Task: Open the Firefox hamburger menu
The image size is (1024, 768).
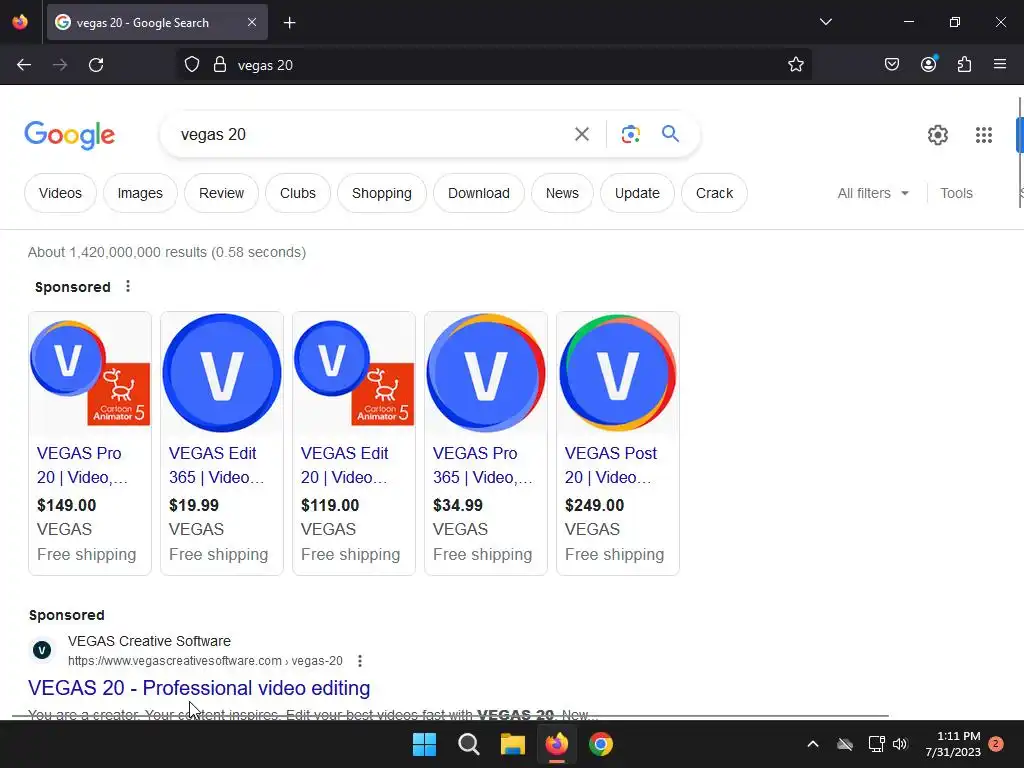Action: click(x=999, y=64)
